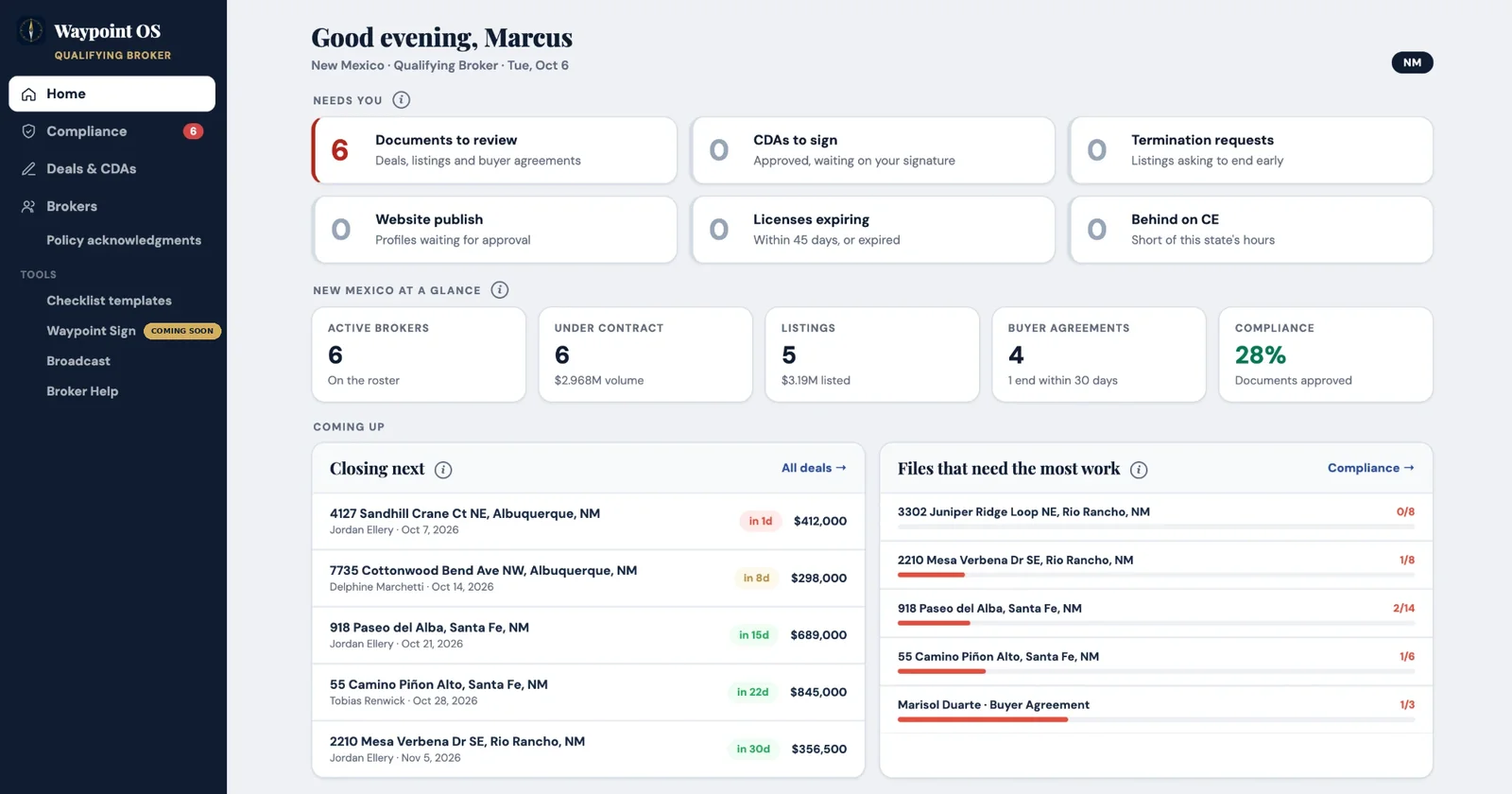Open the Compliance menu item

pos(112,131)
